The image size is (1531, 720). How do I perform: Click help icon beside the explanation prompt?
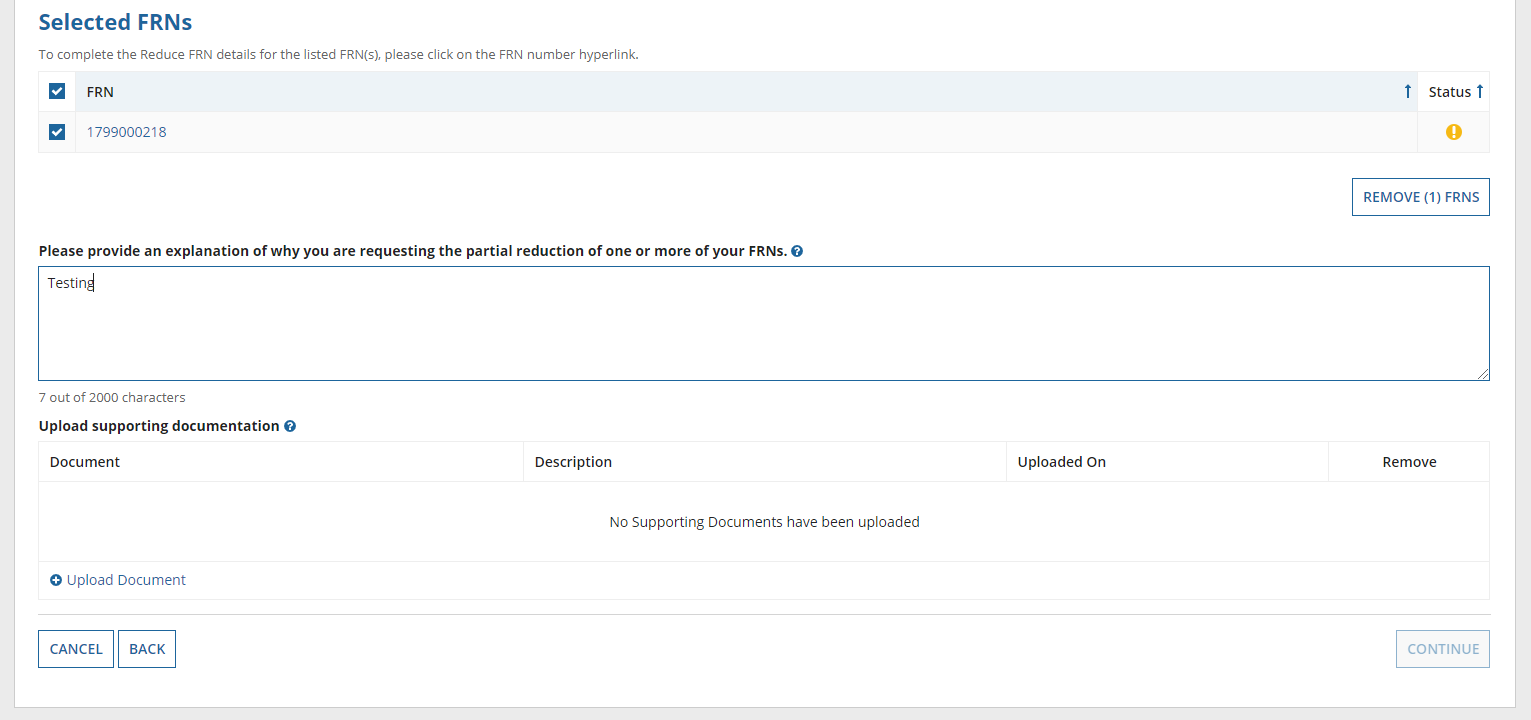(797, 251)
